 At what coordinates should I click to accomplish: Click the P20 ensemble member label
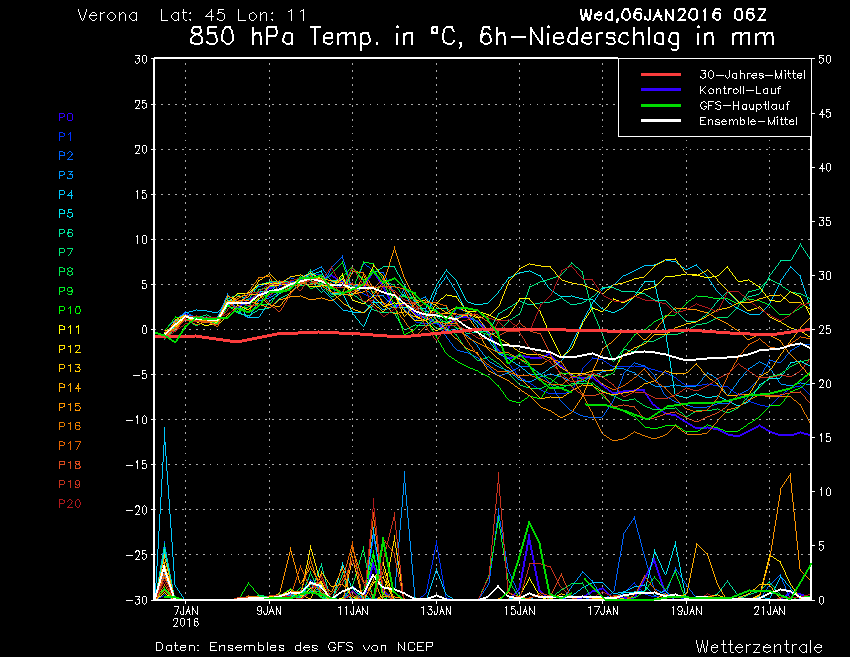[x=69, y=503]
